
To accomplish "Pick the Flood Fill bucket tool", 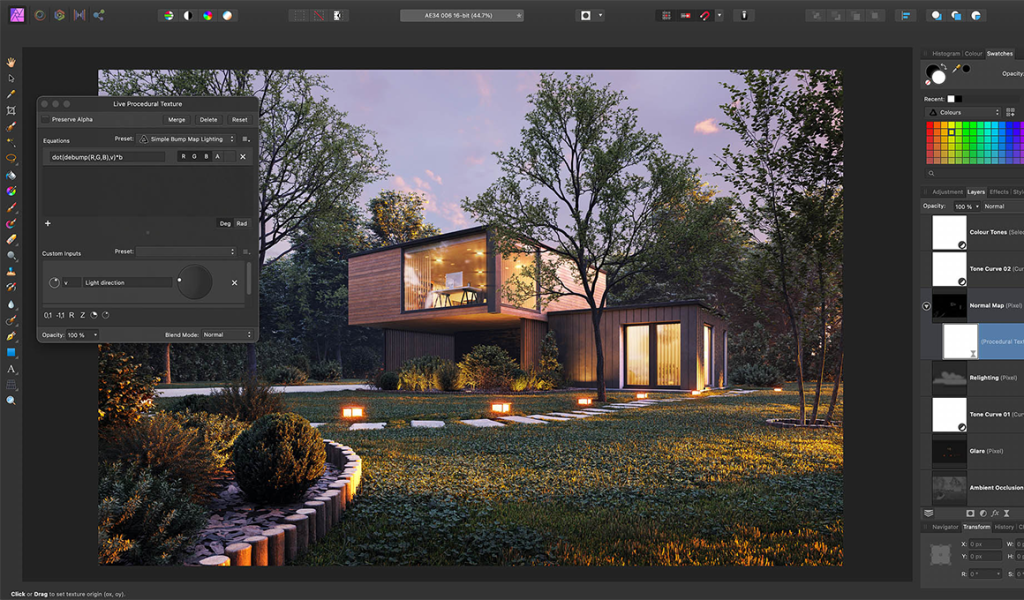I will 11,175.
